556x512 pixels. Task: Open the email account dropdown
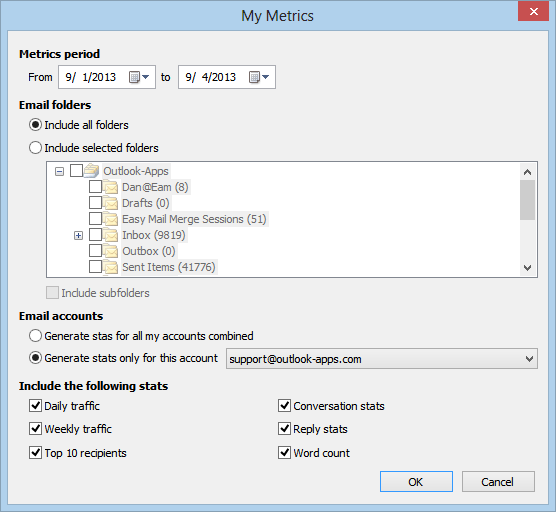tap(382, 359)
